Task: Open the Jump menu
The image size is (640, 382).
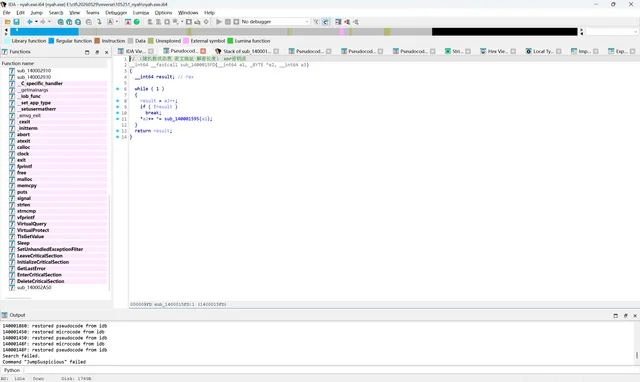Action: 37,13
